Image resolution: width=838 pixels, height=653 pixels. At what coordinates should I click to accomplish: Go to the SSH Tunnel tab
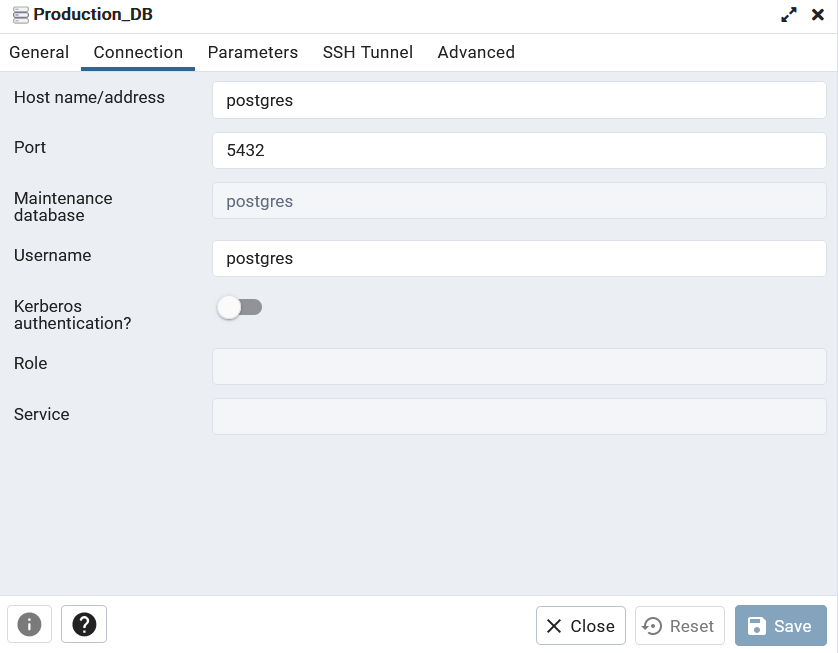click(x=367, y=52)
